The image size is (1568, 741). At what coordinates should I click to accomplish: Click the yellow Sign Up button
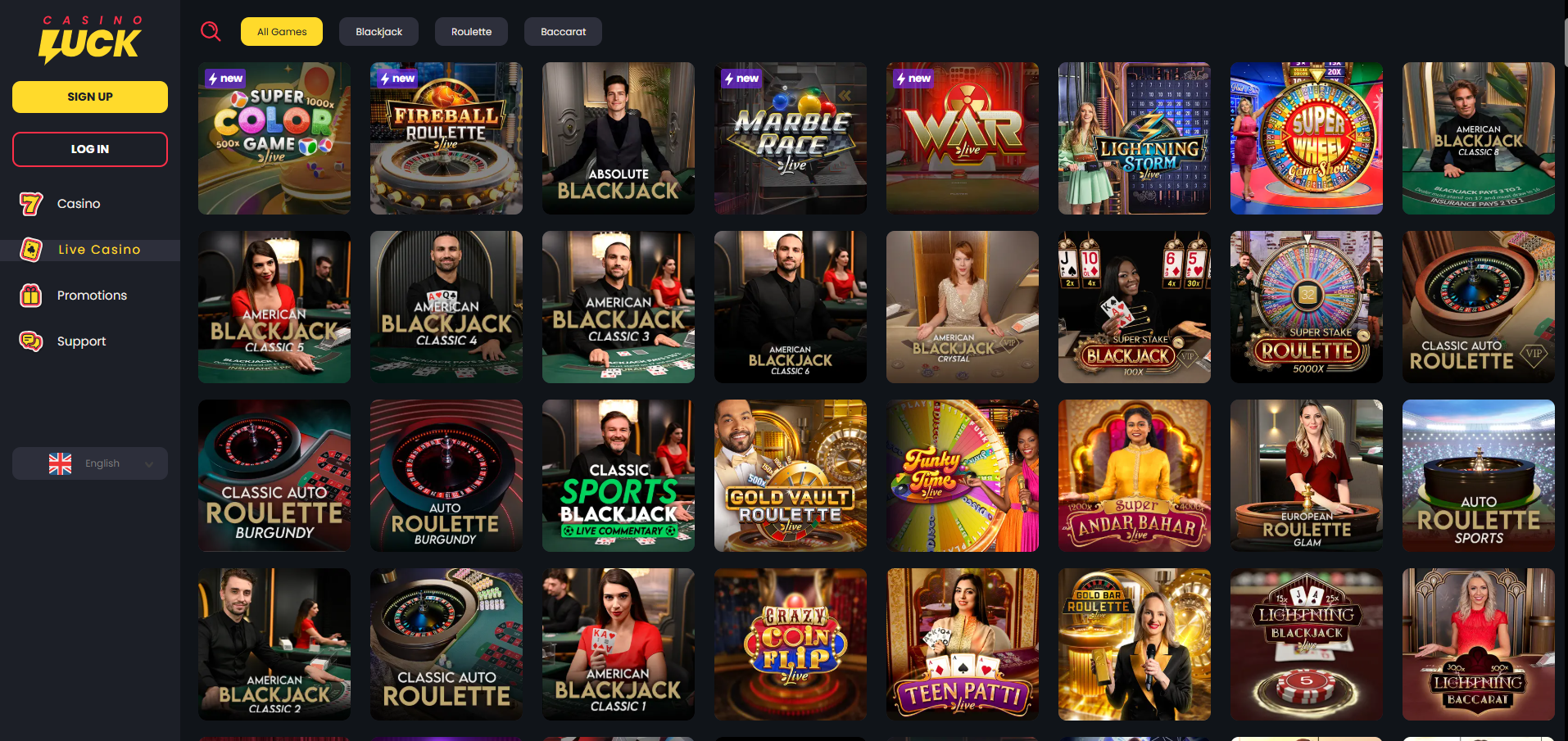pyautogui.click(x=90, y=97)
